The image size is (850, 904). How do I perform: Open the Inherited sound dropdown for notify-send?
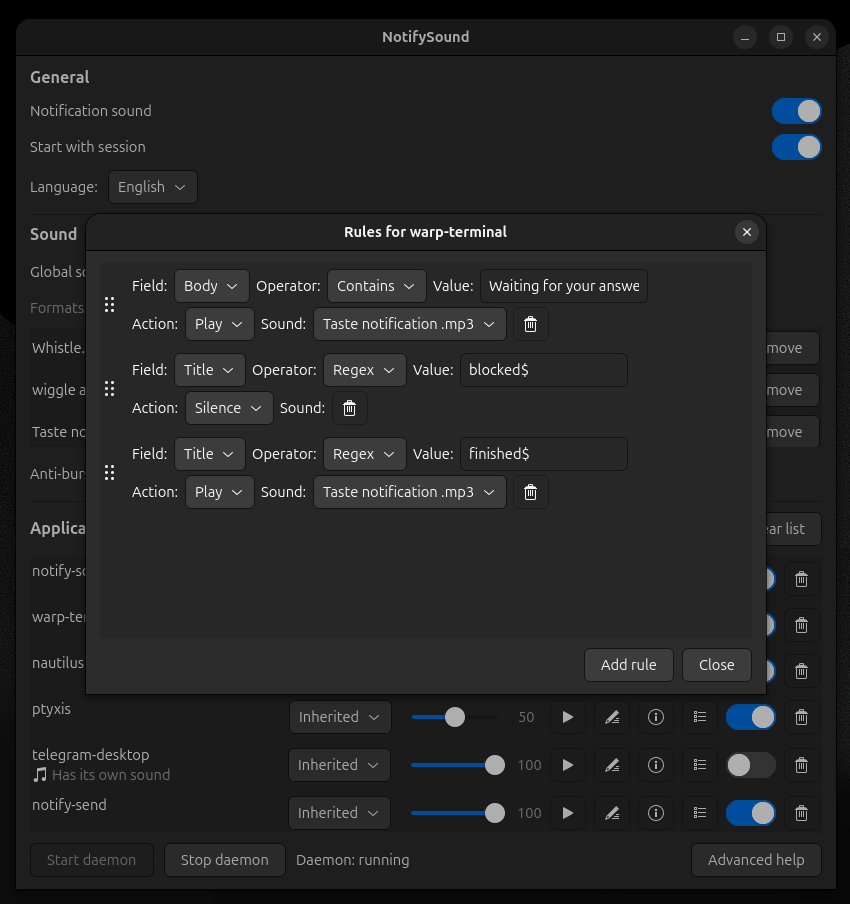click(x=340, y=813)
